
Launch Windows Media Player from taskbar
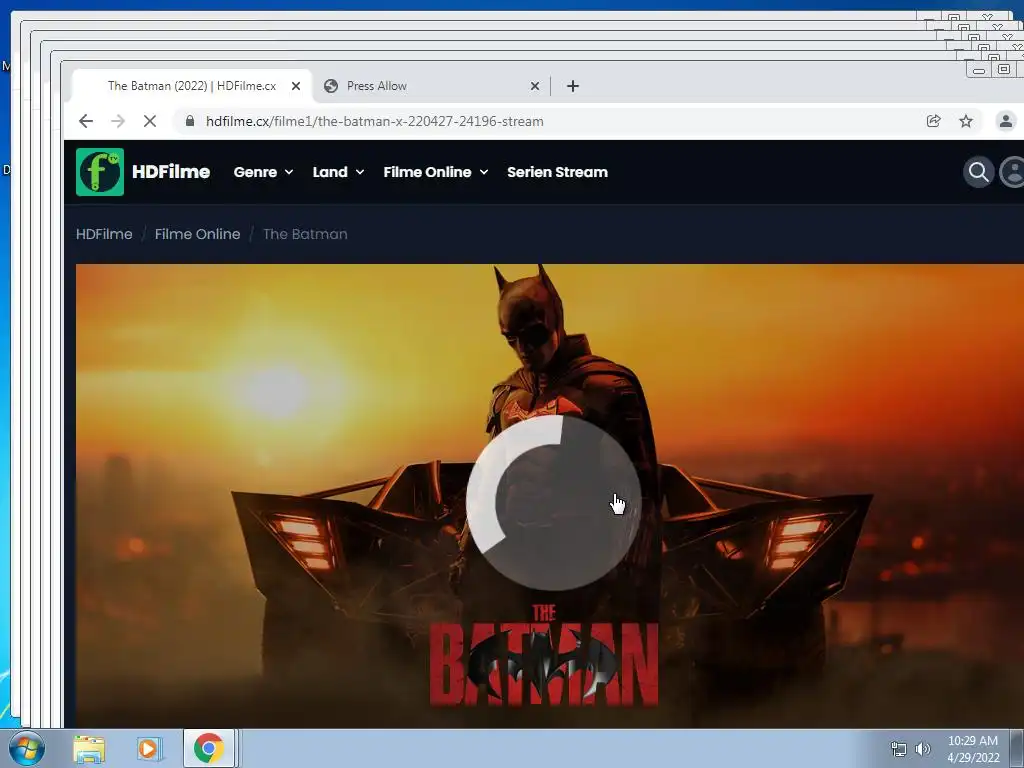tap(148, 749)
